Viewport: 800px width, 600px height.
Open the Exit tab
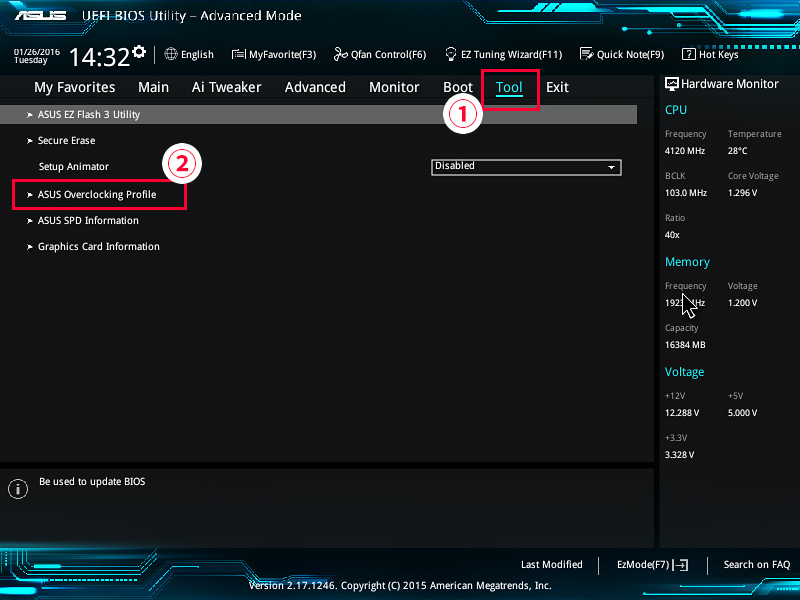[x=557, y=87]
